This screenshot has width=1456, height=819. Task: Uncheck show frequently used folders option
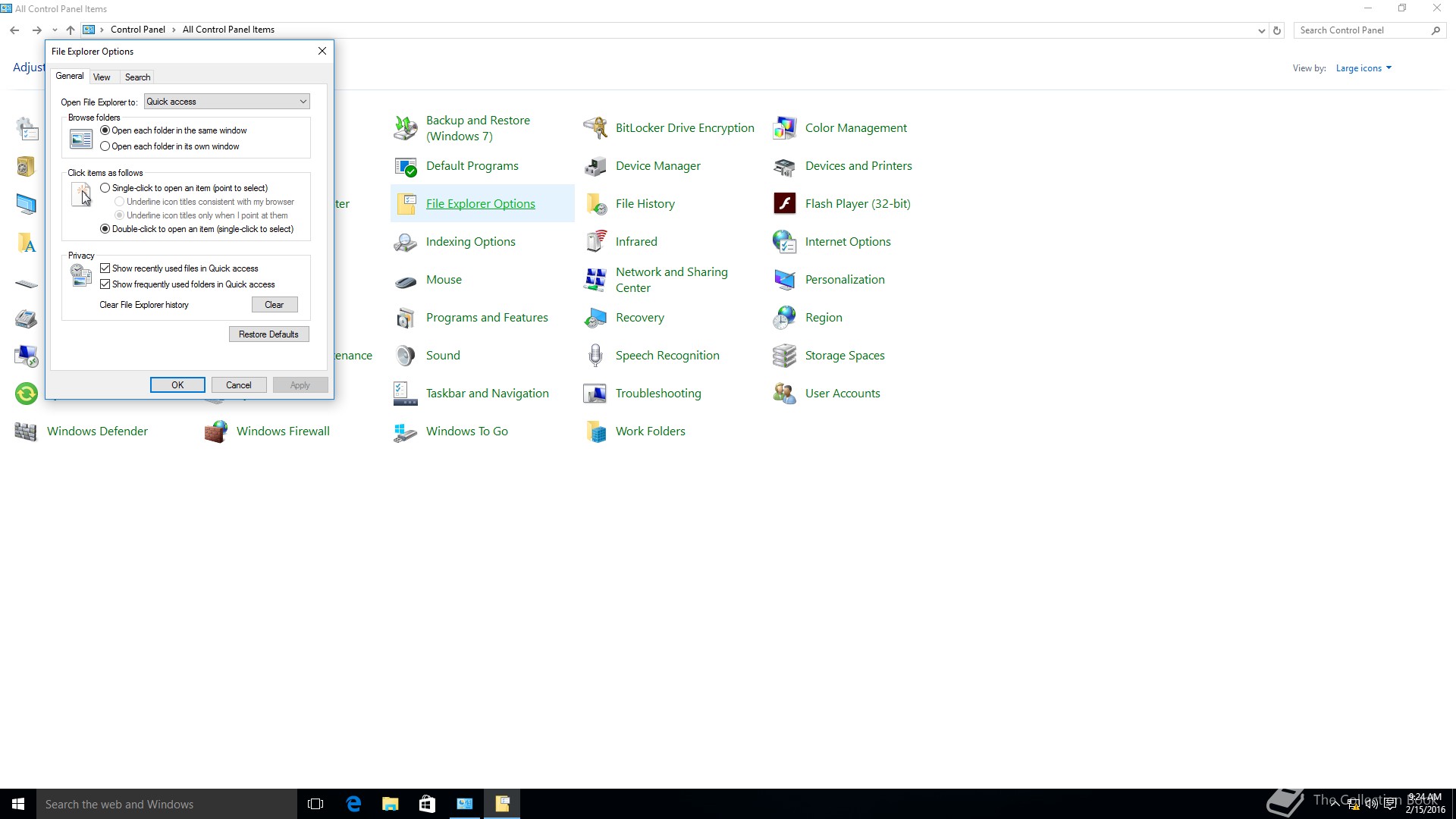(105, 284)
